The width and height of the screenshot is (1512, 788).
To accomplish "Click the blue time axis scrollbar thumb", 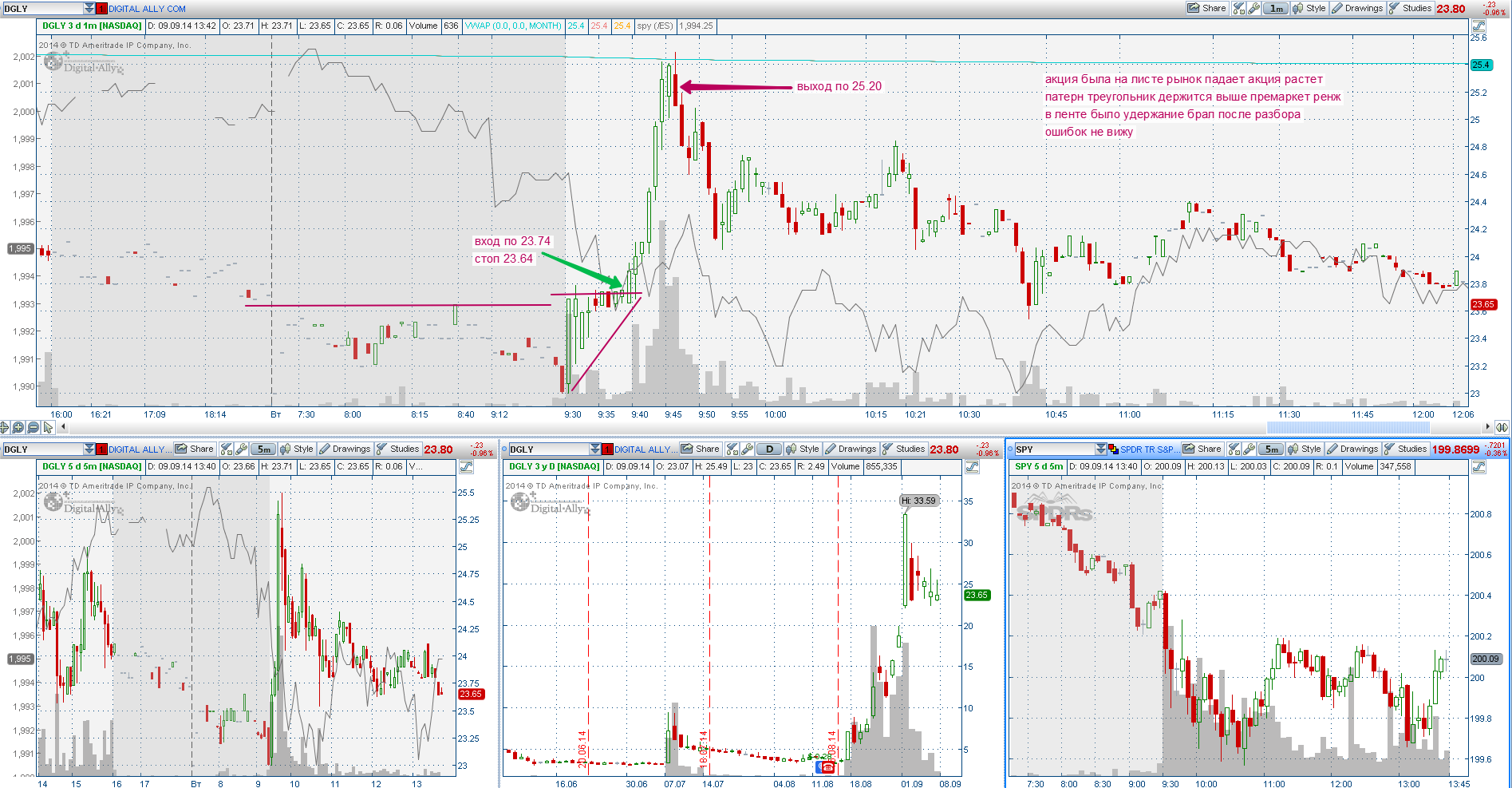I will [1348, 427].
